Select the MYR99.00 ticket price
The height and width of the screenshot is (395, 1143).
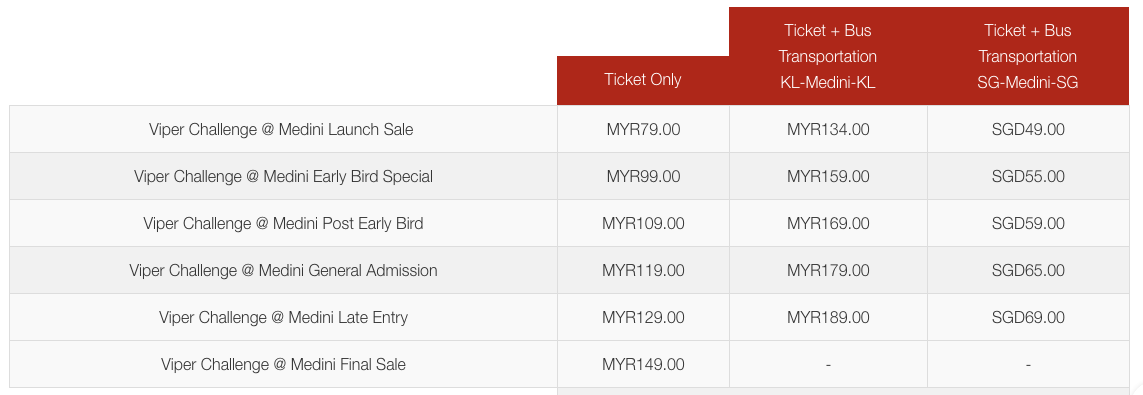(643, 176)
